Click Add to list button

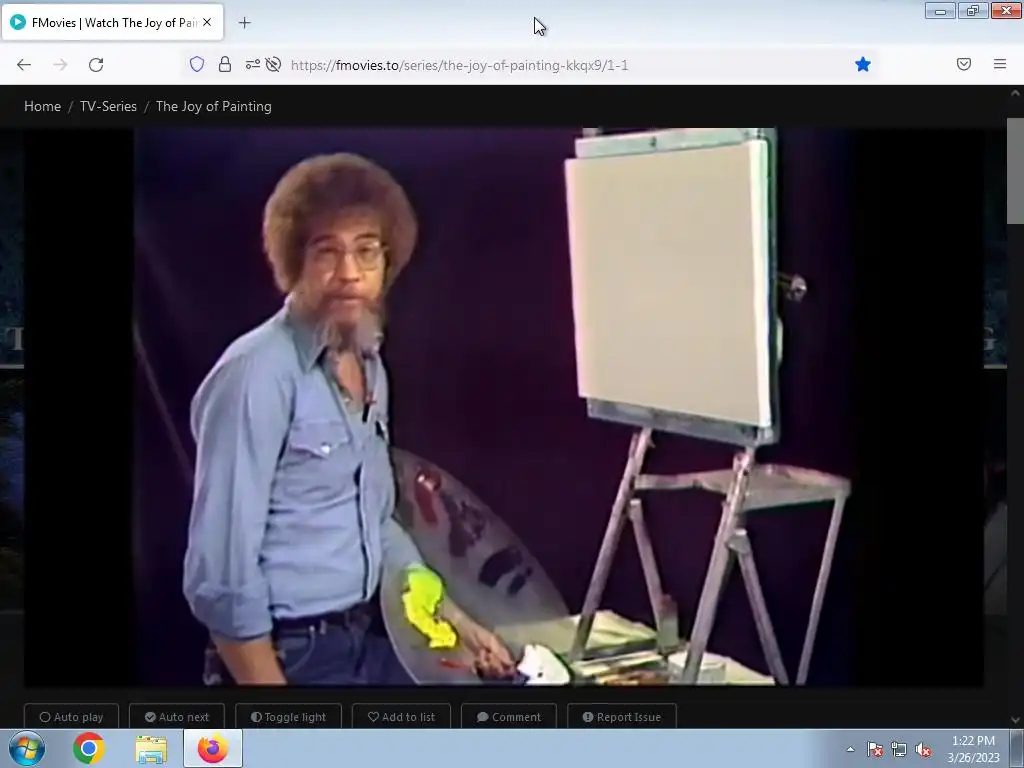click(401, 716)
